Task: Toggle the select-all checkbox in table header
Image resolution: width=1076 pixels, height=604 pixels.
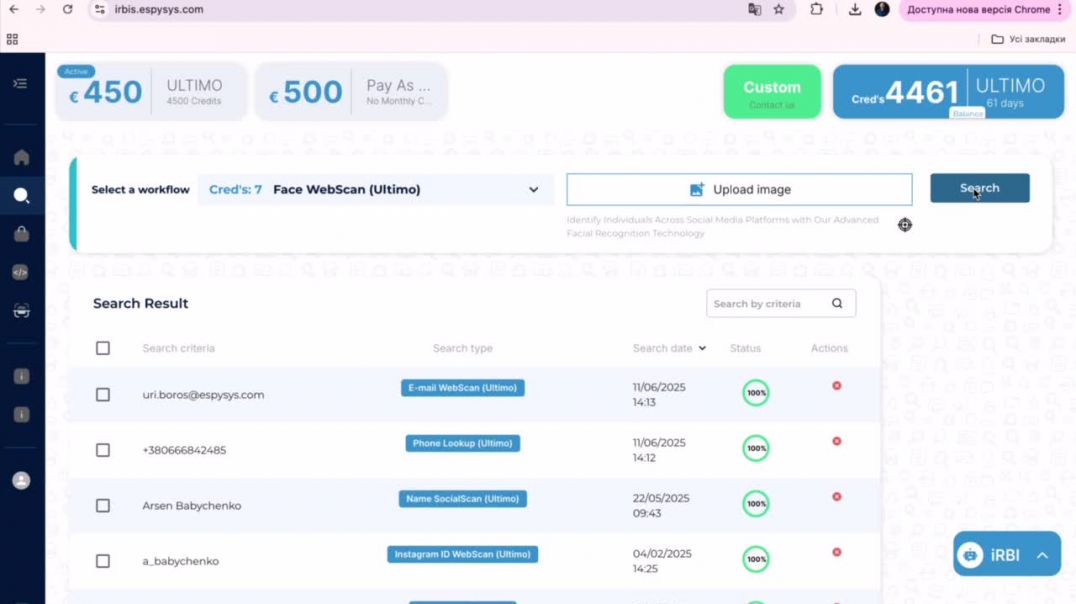Action: tap(103, 348)
